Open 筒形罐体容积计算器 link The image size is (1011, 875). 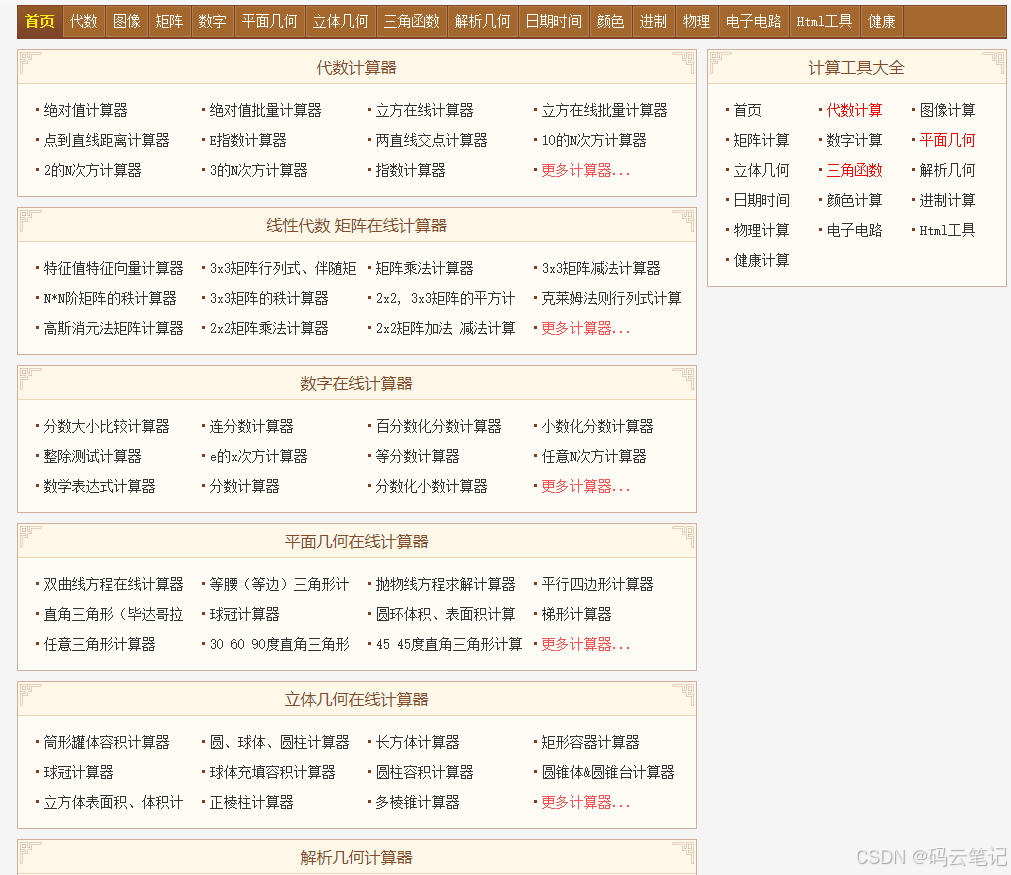pyautogui.click(x=106, y=742)
